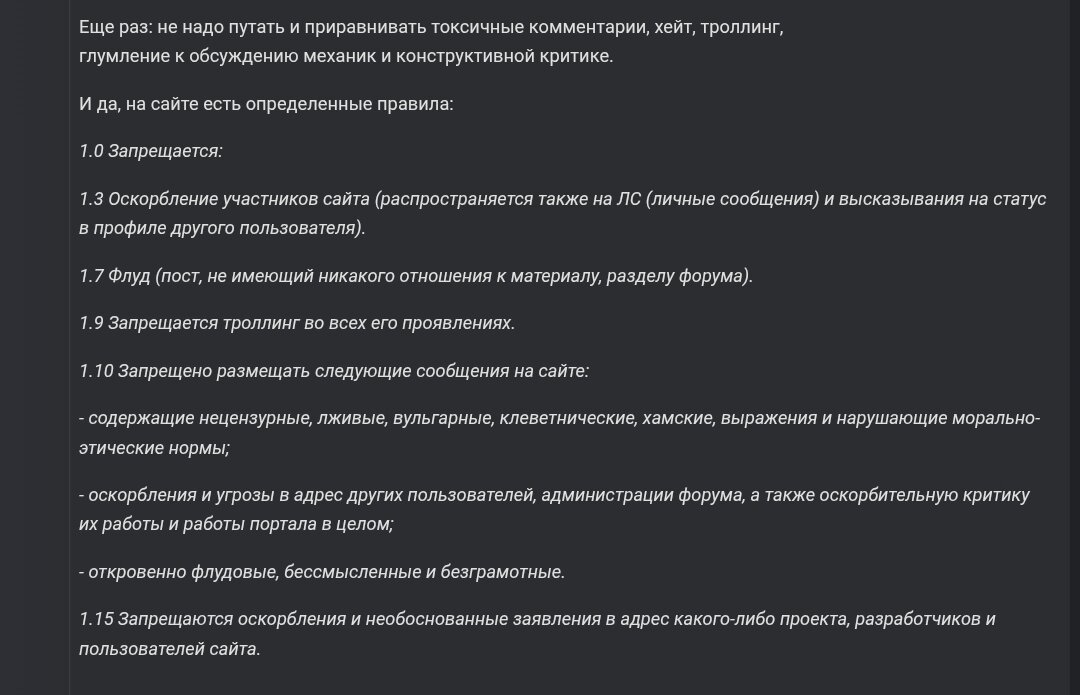This screenshot has height=695, width=1080.
Task: Click the item "- откровенно флудовые, бессмысленные и безграмотные."
Action: 322,572
